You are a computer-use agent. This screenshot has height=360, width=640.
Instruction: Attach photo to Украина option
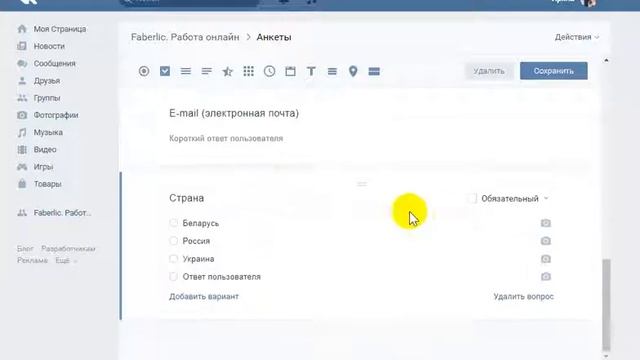pos(546,259)
